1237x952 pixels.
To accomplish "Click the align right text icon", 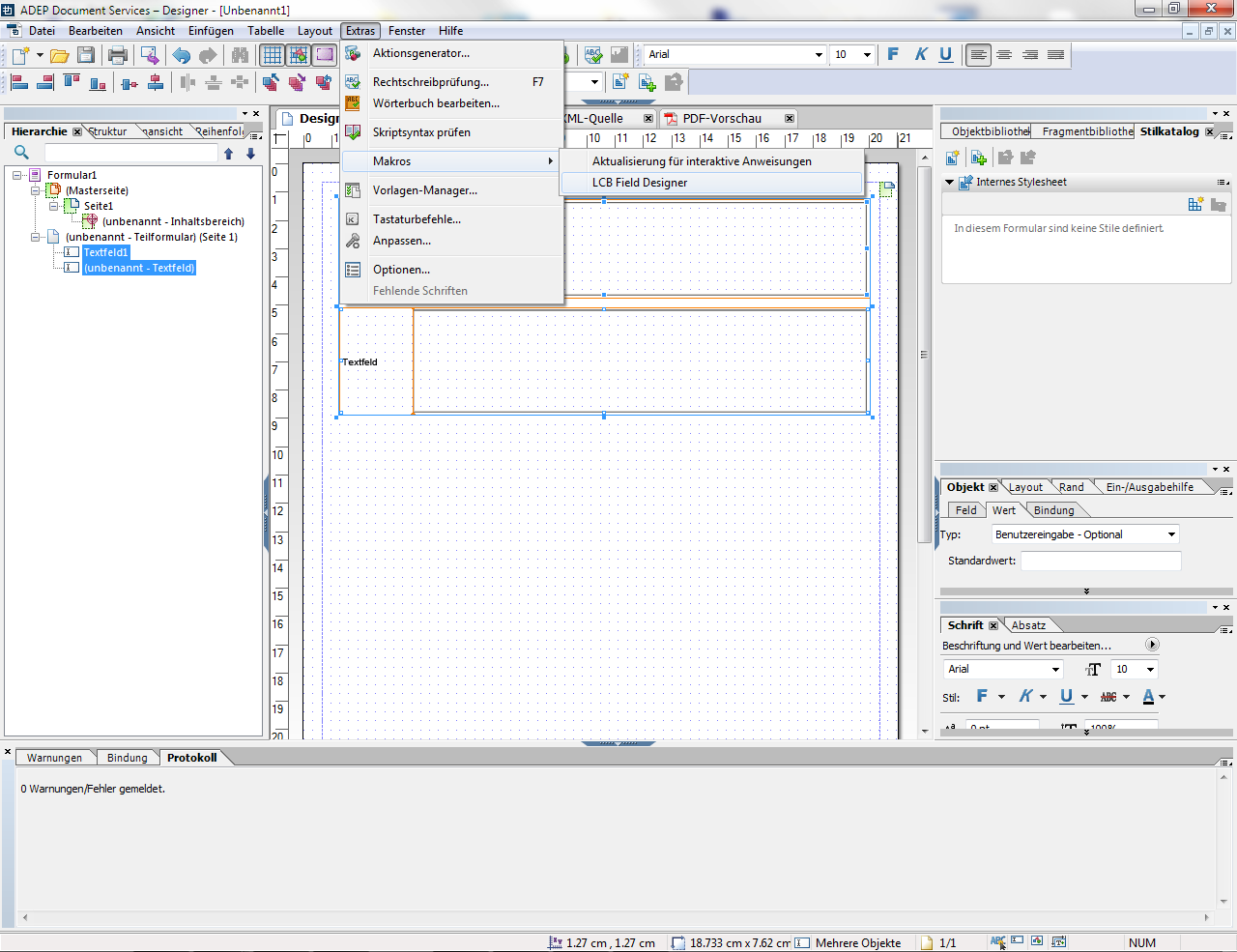I will [x=1030, y=55].
